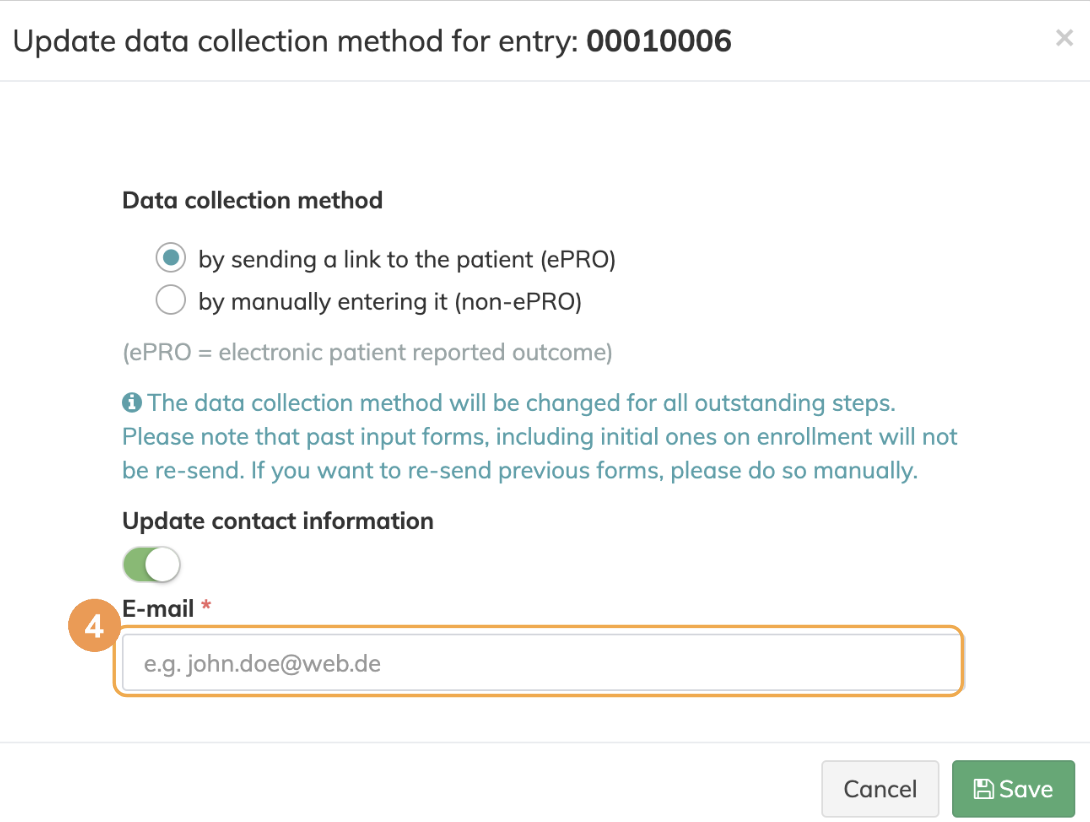
Task: Click the 'Data collection method' heading
Action: 252,200
